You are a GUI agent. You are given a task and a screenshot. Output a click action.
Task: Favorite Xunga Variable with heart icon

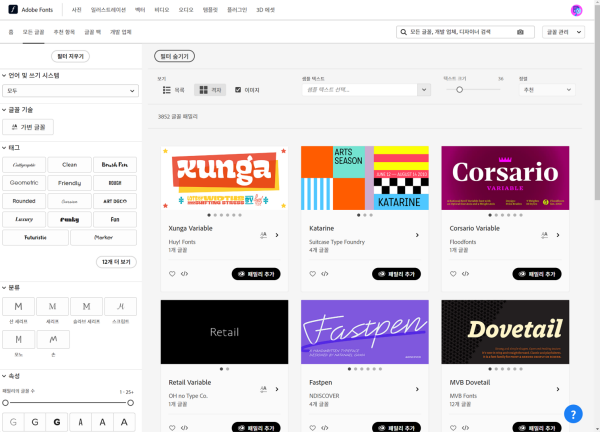click(172, 274)
